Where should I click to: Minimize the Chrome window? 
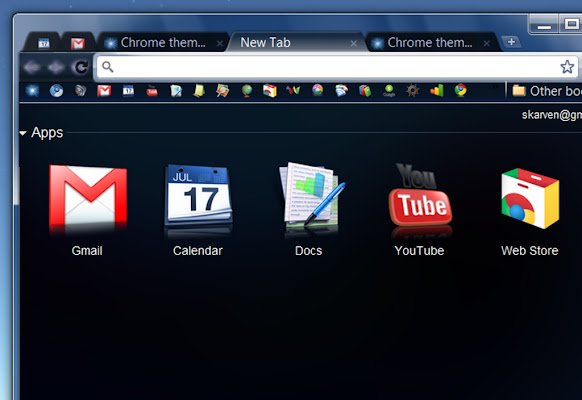coord(544,25)
